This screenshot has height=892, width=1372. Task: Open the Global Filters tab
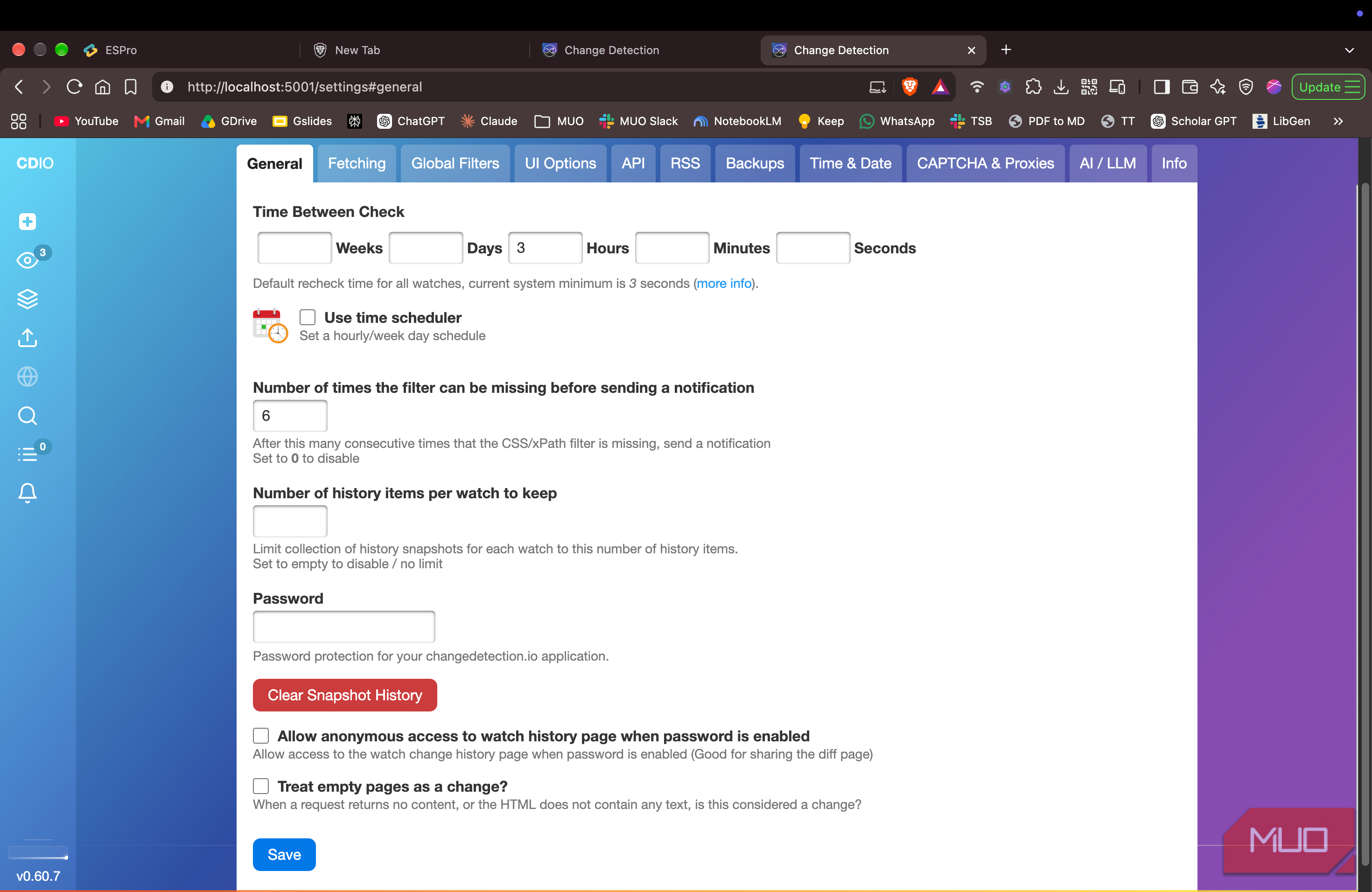(455, 163)
